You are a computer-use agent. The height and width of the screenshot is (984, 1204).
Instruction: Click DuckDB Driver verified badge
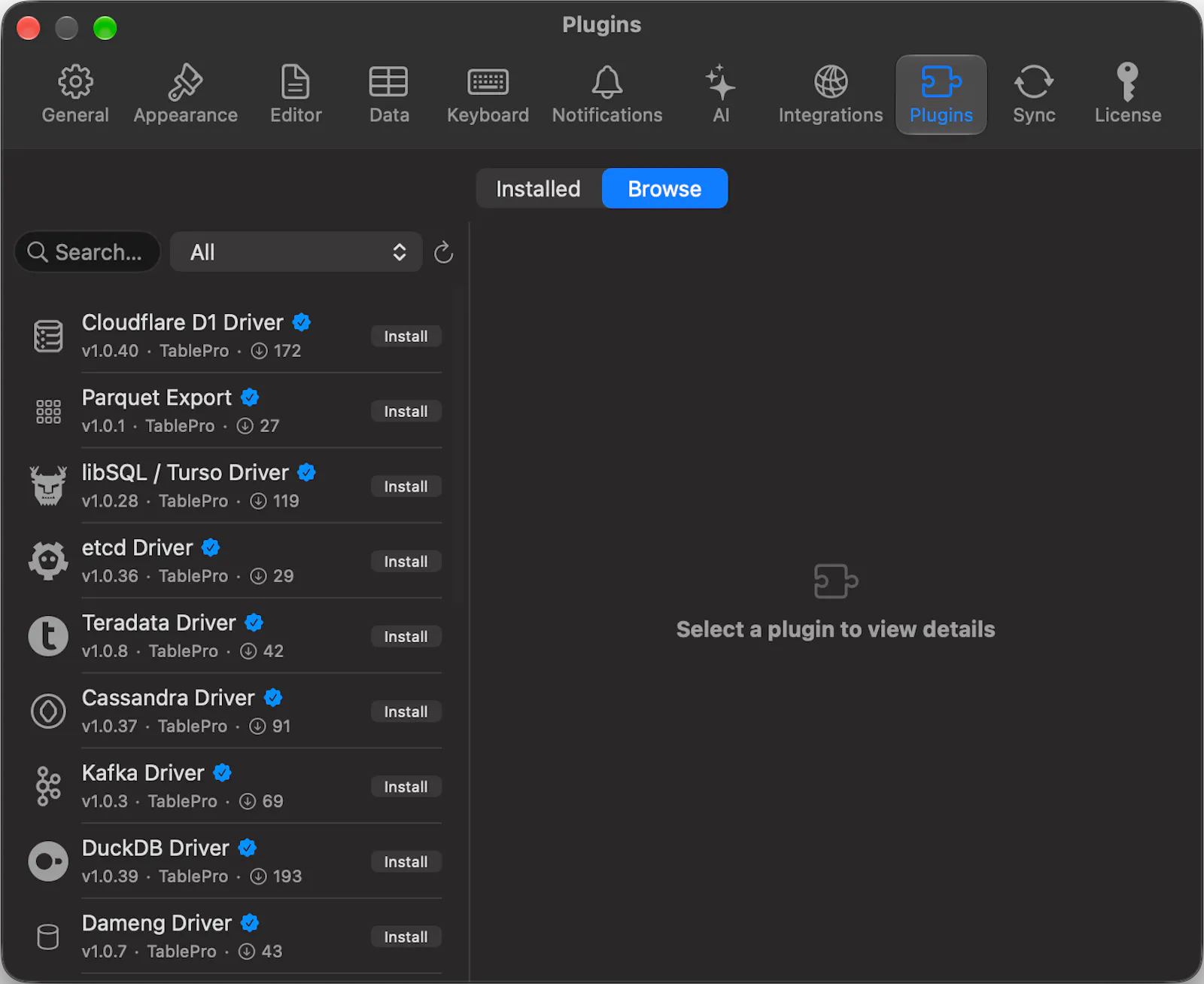point(247,848)
